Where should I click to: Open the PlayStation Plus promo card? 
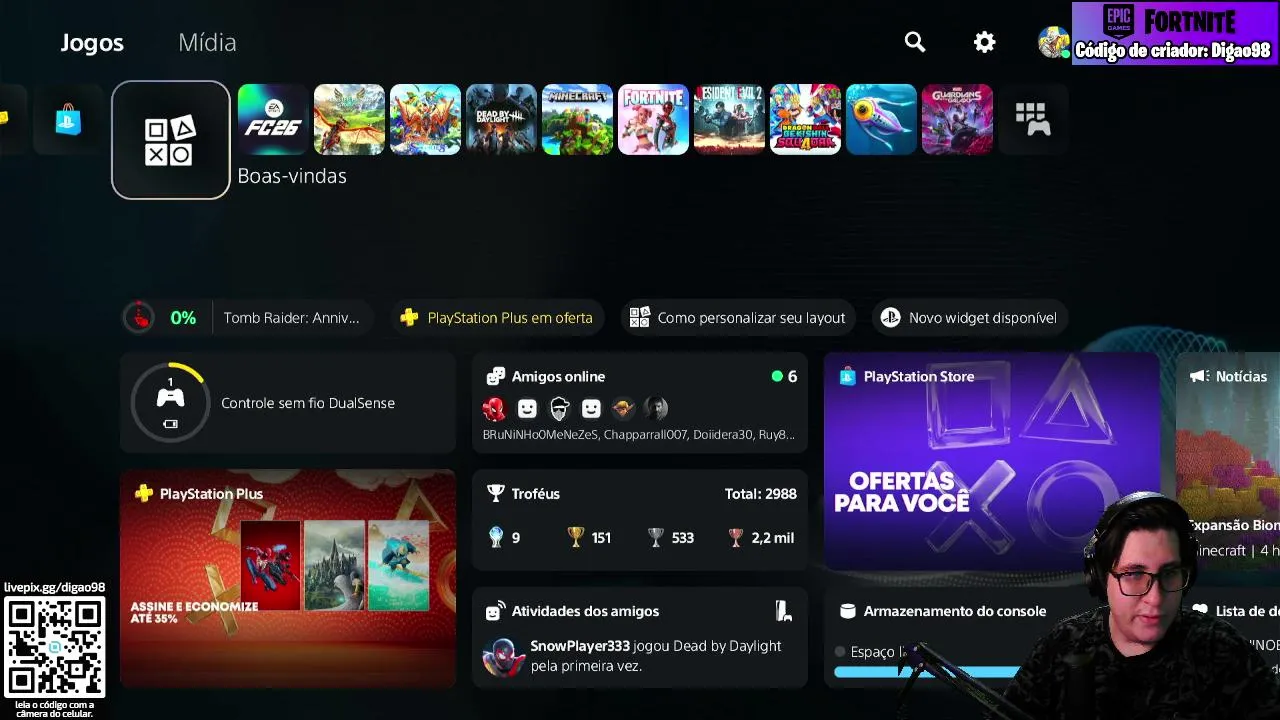coord(288,579)
